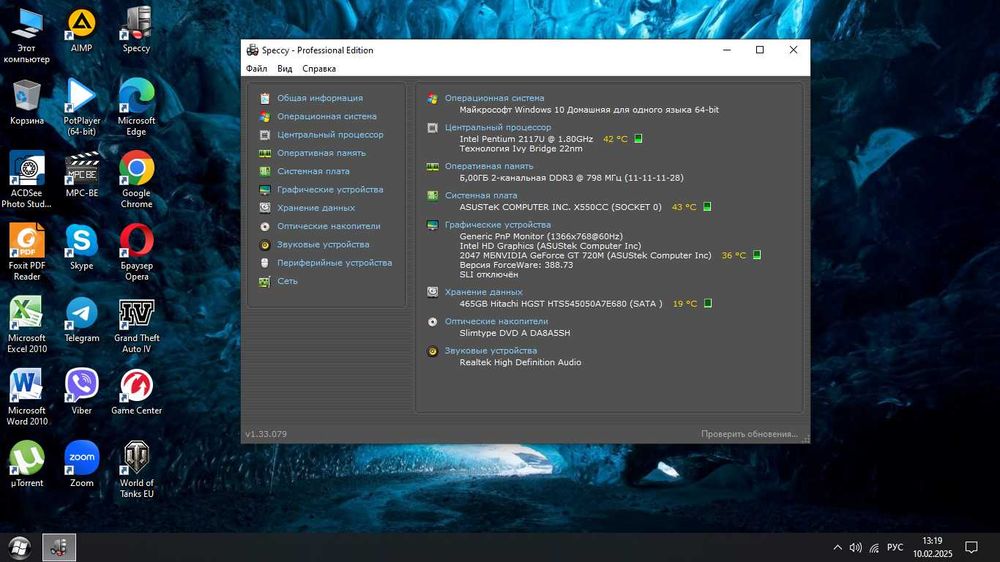Screen dimensions: 1000x562
Task: Open MPC-BE desktop shortcut
Action: pyautogui.click(x=82, y=175)
